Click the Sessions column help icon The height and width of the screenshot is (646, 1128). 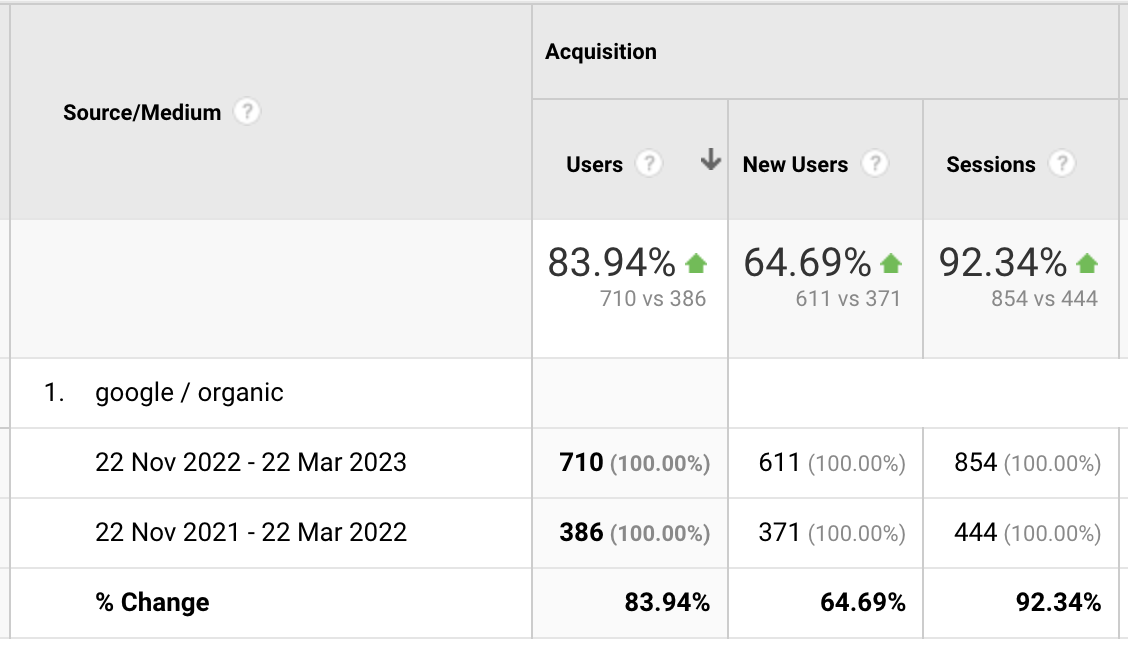point(1062,164)
